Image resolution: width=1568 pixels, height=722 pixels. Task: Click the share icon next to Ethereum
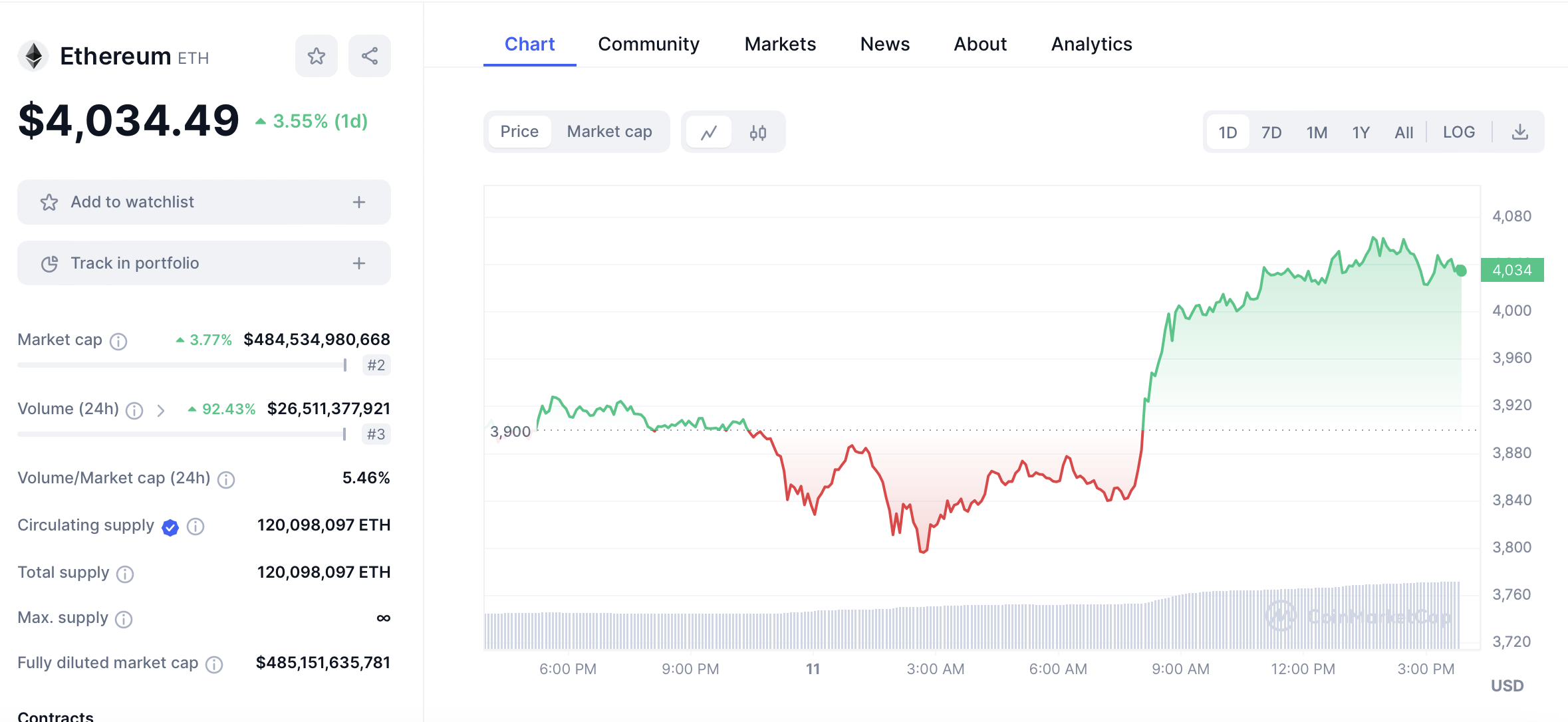(x=370, y=56)
